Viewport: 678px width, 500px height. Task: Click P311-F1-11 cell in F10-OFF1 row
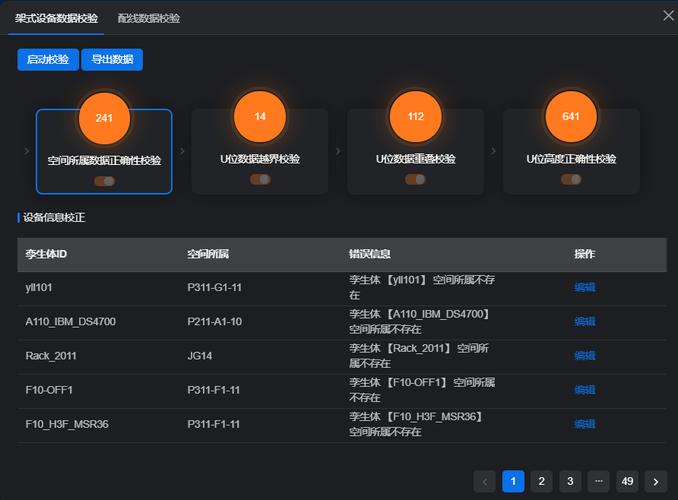pyautogui.click(x=214, y=390)
